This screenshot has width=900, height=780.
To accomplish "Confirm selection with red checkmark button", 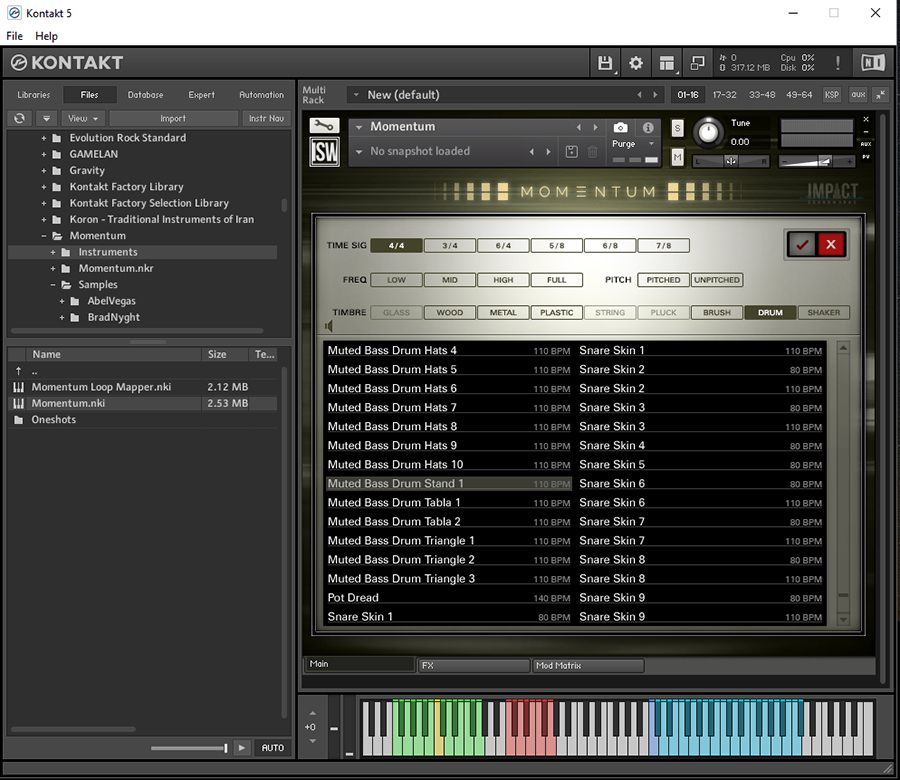I will click(802, 245).
